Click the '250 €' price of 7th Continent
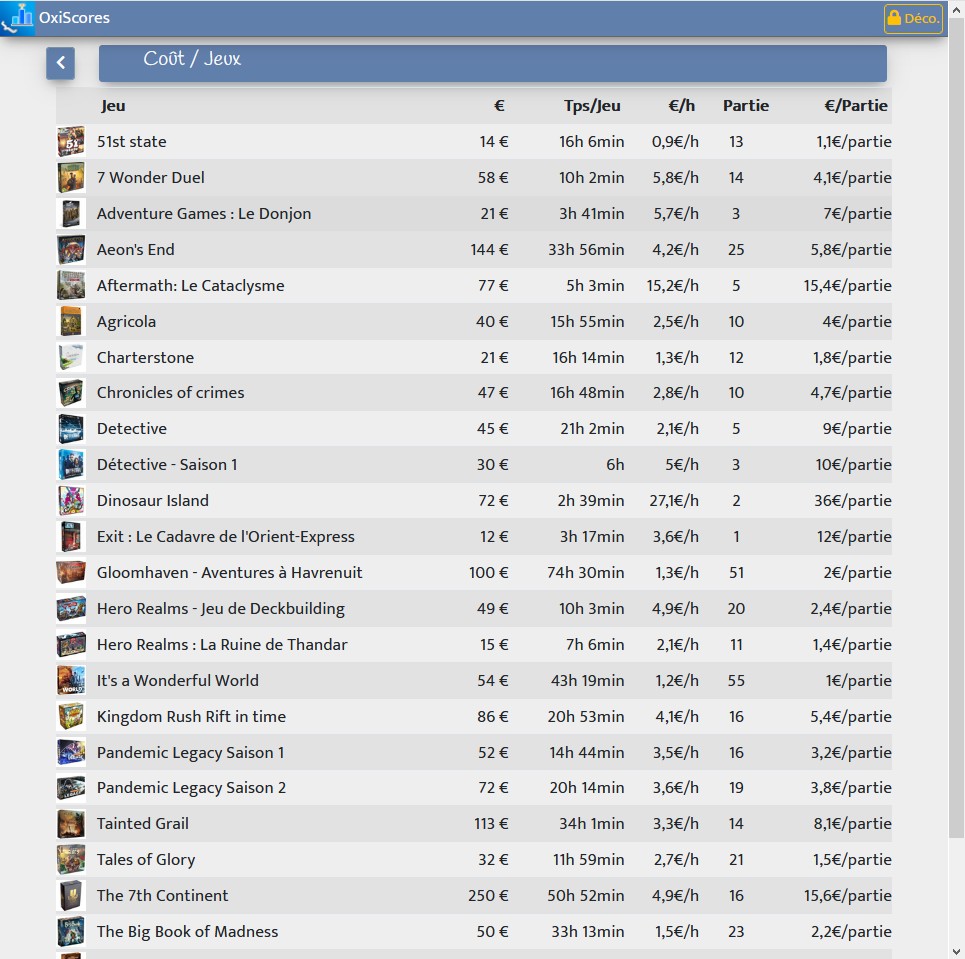 [x=488, y=896]
